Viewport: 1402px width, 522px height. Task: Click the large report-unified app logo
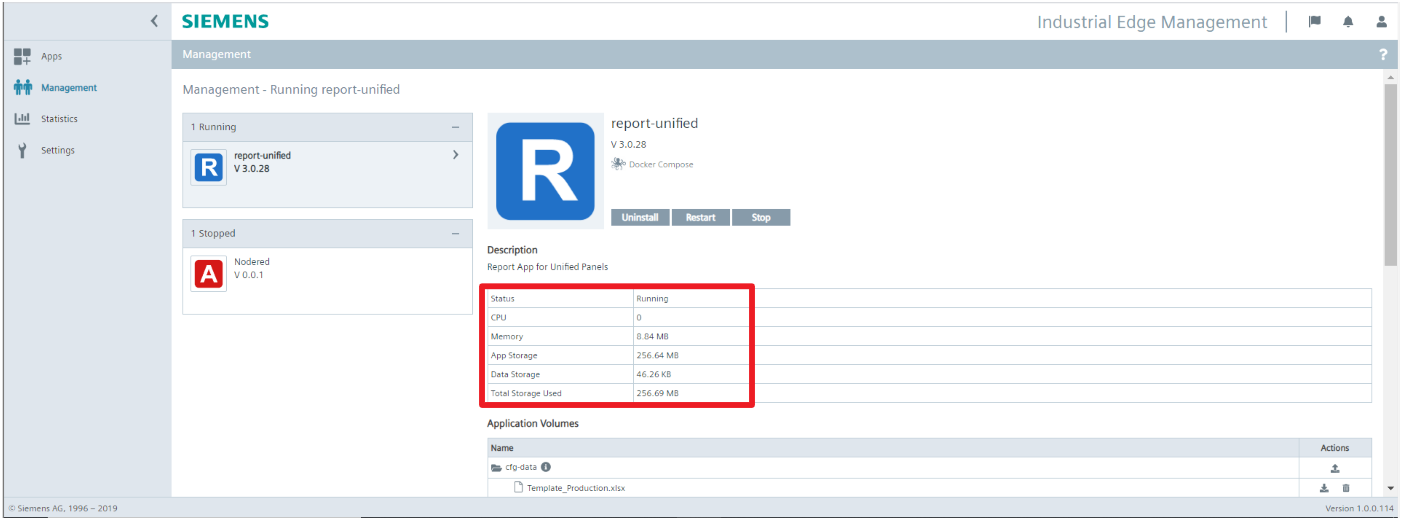(x=545, y=171)
